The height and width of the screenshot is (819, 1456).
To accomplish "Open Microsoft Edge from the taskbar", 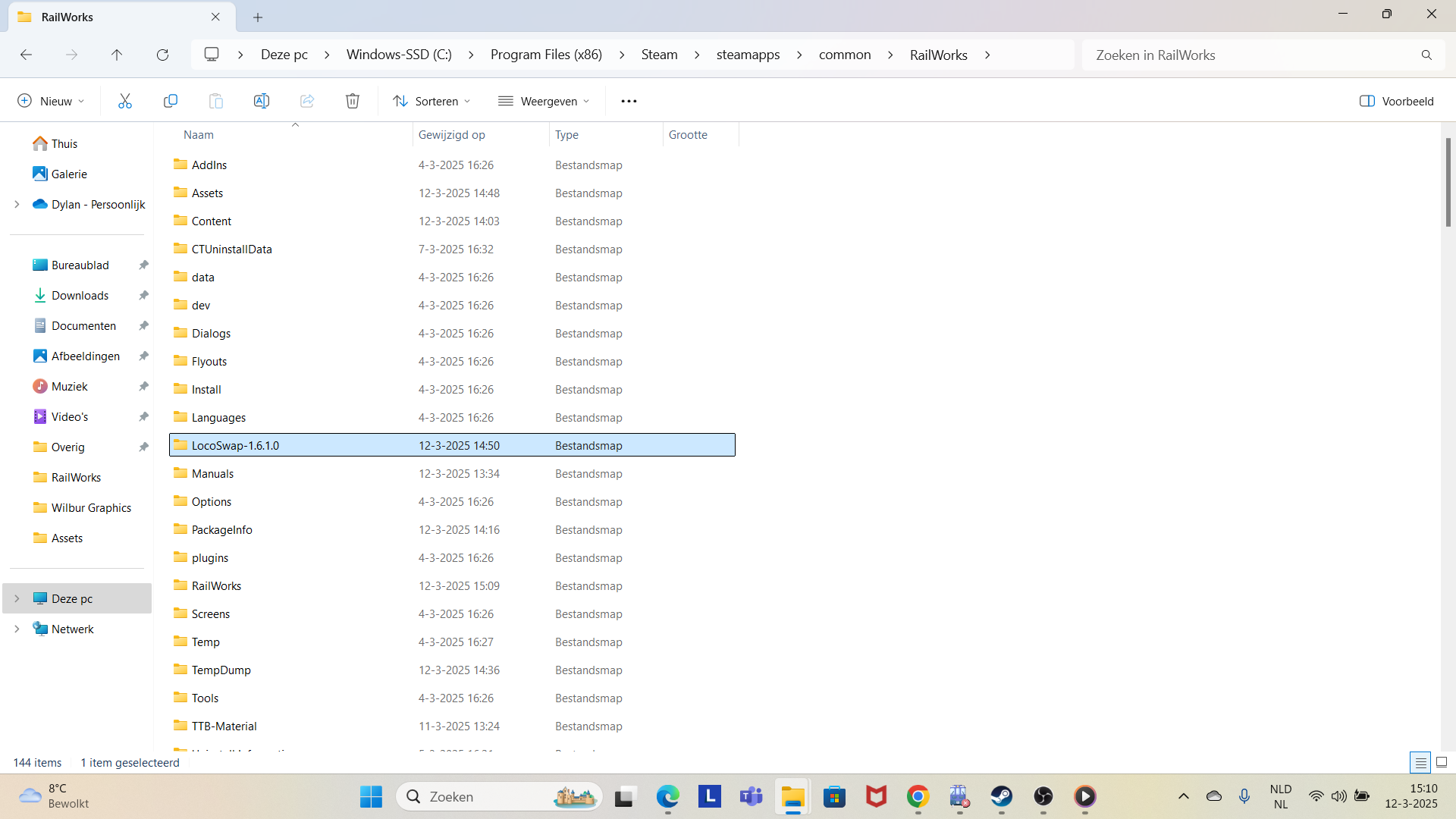I will 668,796.
